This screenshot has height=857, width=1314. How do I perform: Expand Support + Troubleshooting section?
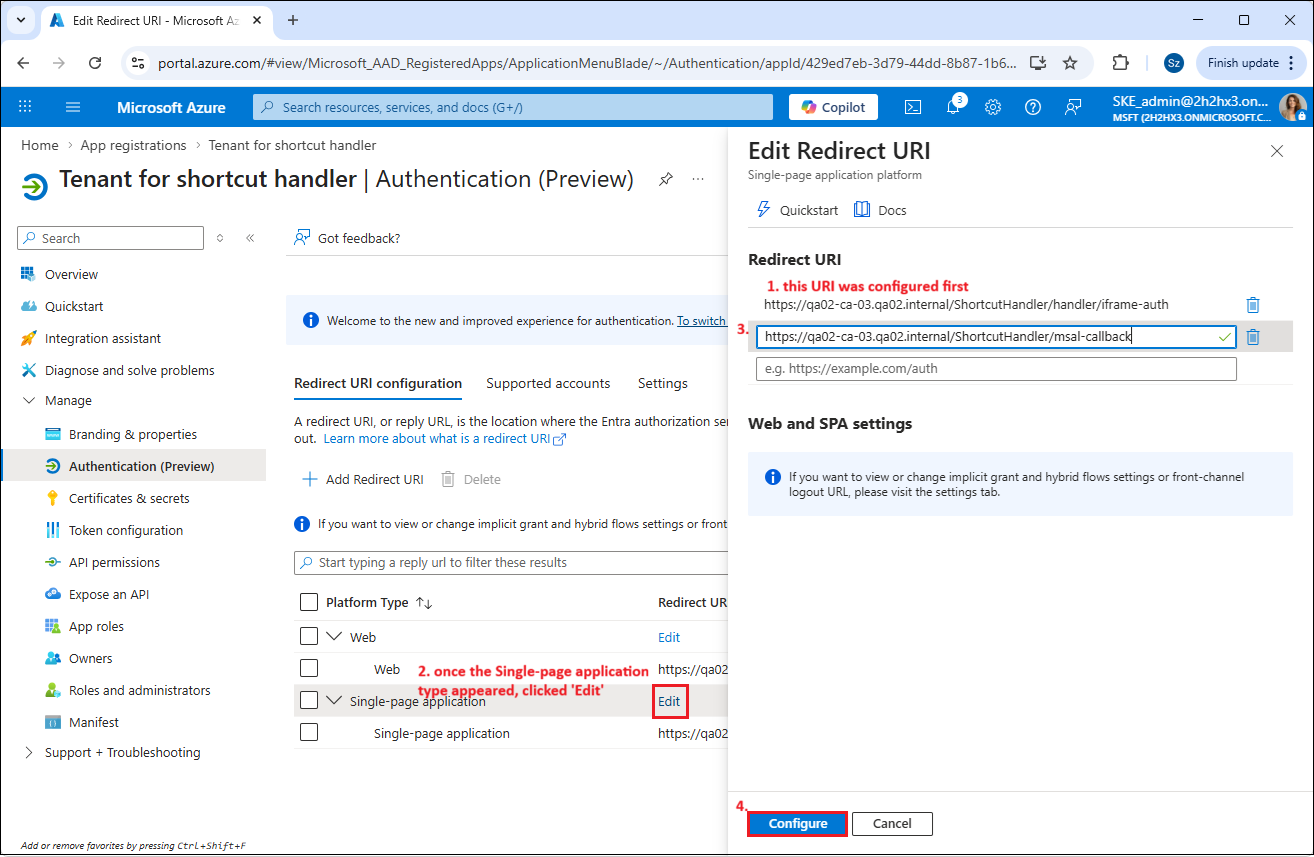[x=28, y=752]
